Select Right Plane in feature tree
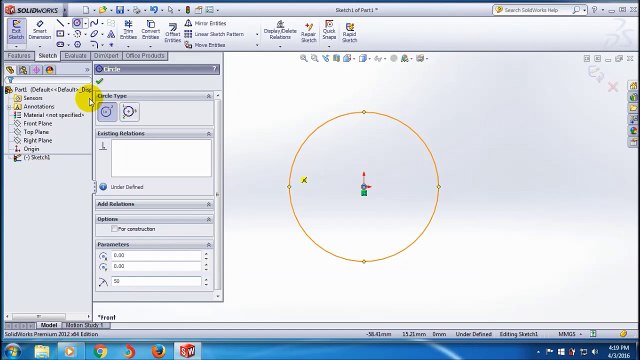 coord(38,141)
